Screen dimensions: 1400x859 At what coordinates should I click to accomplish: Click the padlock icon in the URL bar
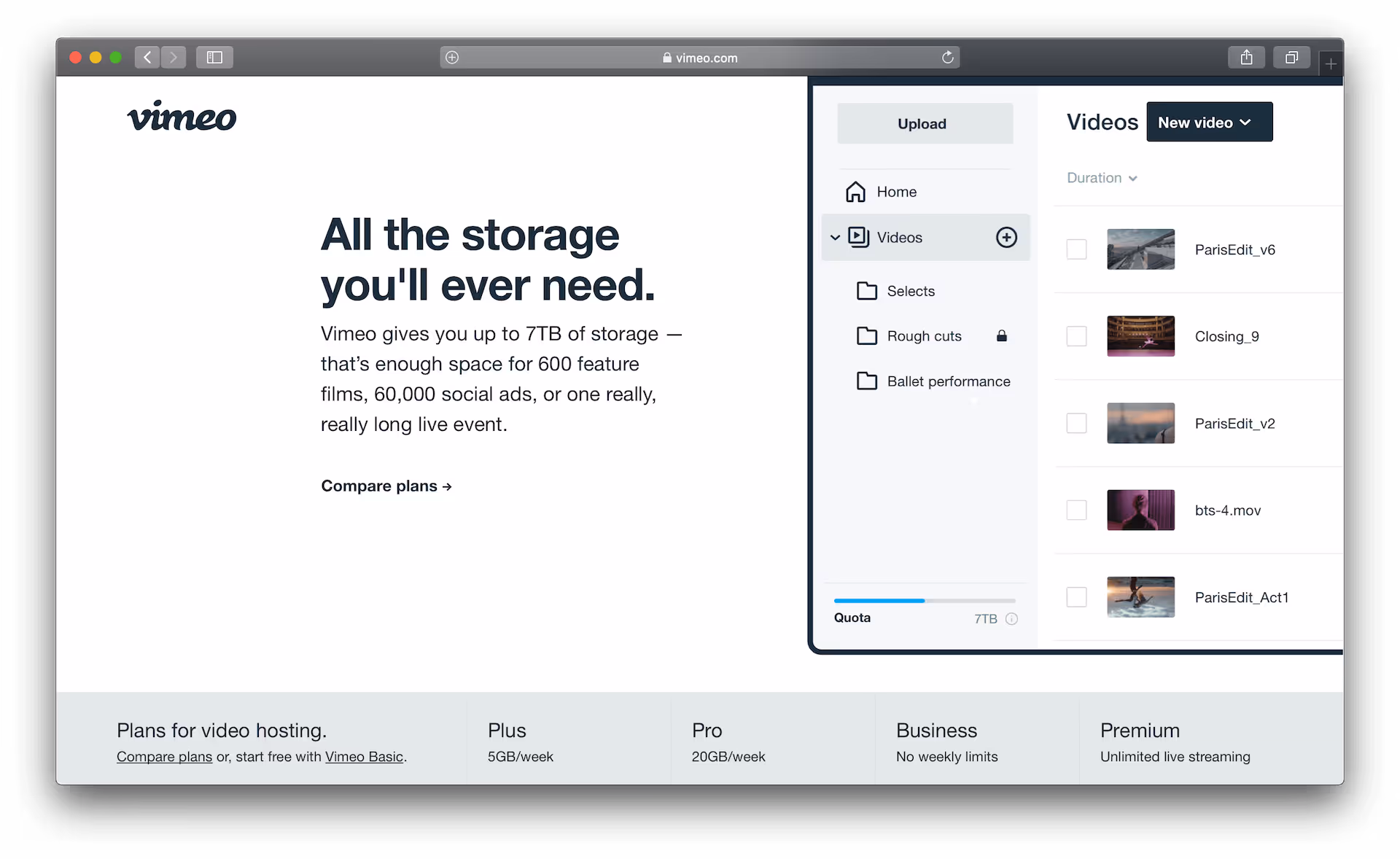pyautogui.click(x=667, y=58)
